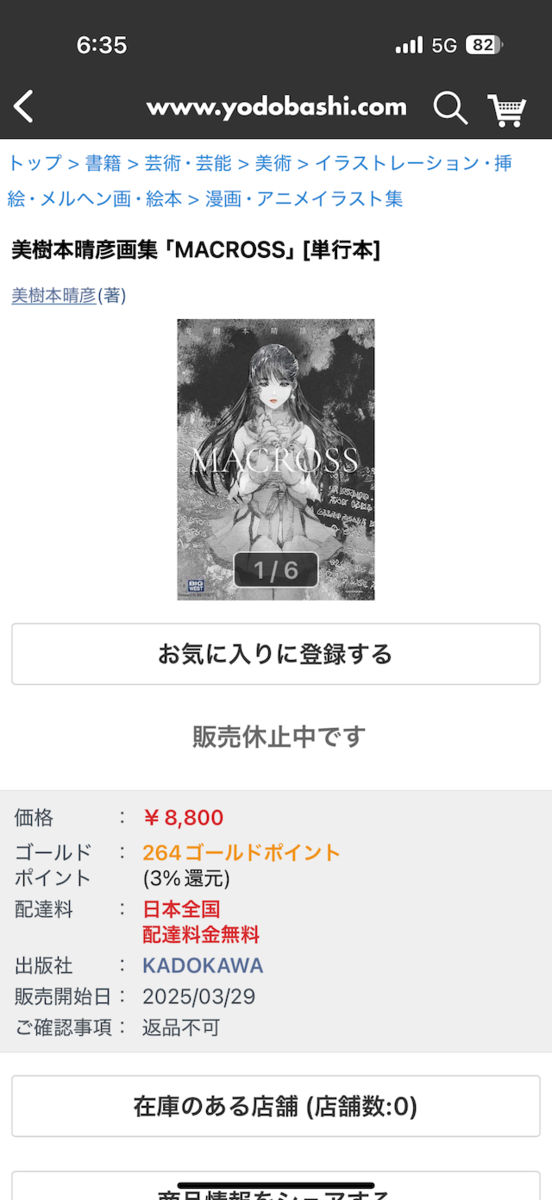Tap the clock in status bar

102,45
